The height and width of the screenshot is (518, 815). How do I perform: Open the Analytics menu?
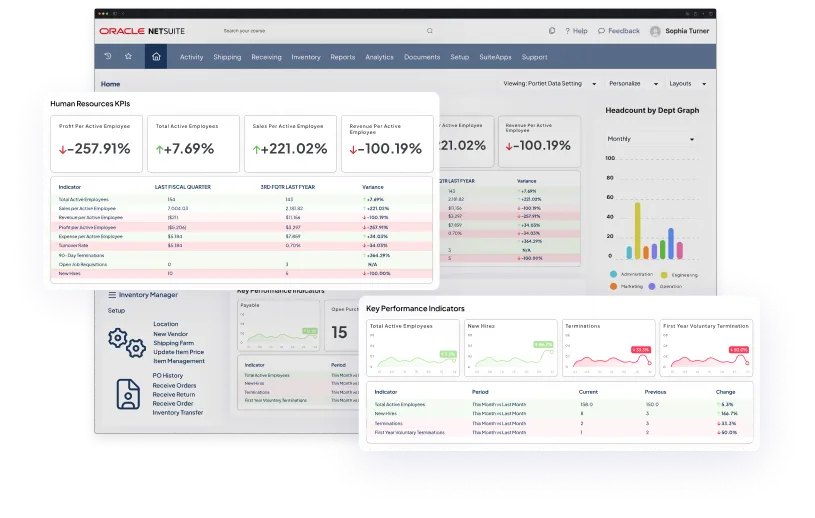pyautogui.click(x=379, y=57)
